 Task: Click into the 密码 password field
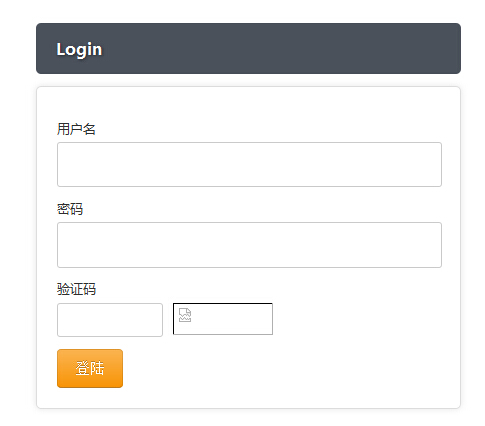[x=249, y=245]
